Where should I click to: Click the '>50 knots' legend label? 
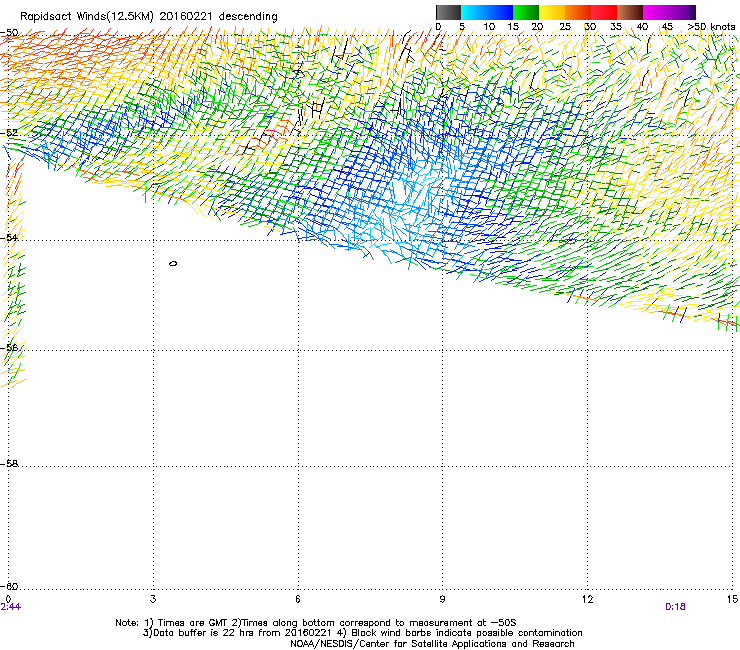pyautogui.click(x=711, y=27)
